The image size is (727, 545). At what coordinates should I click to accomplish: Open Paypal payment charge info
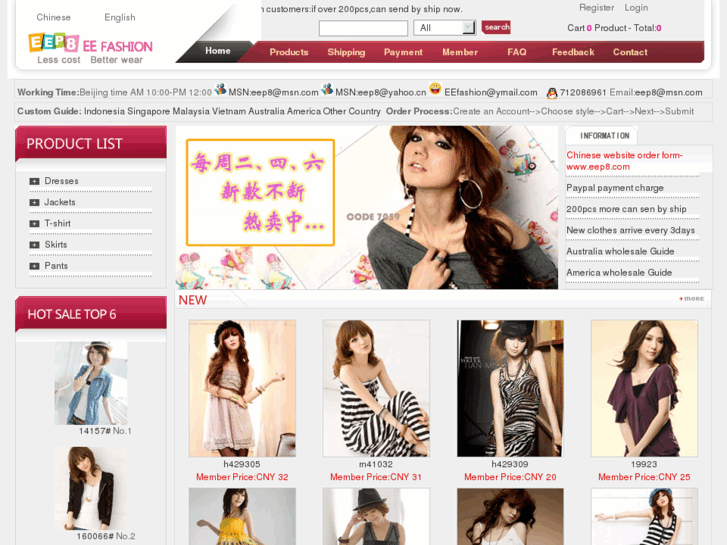click(x=615, y=188)
